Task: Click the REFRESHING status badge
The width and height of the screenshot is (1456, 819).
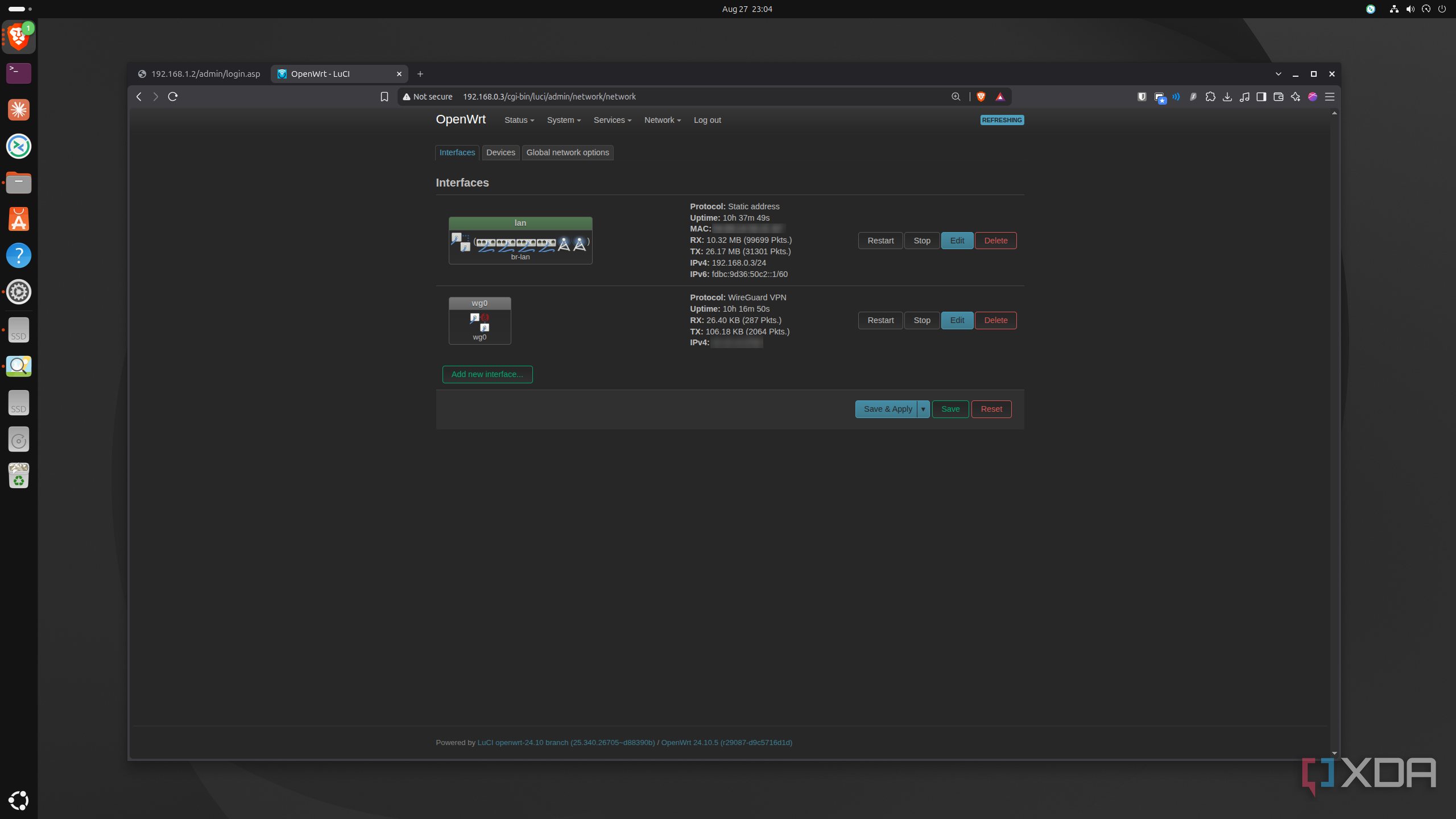Action: pyautogui.click(x=1002, y=120)
